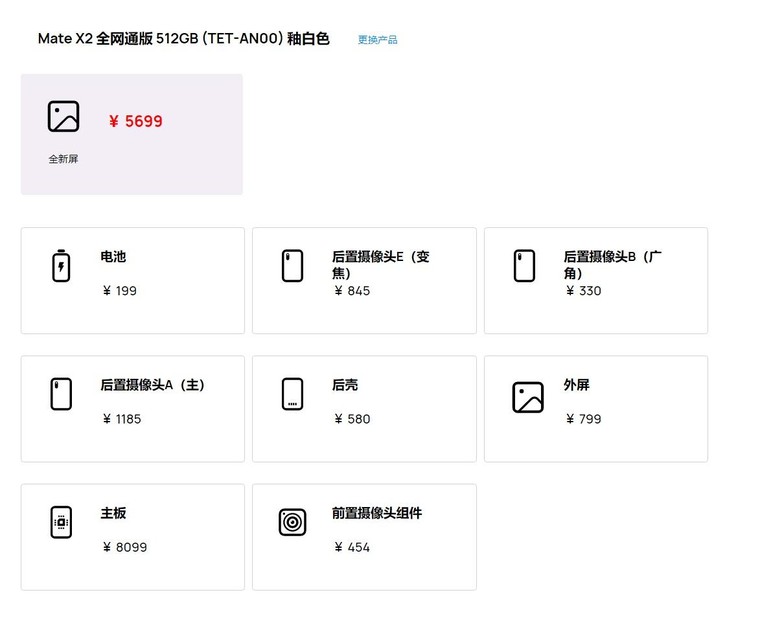Choose the 后置摄像头B（广角）title text
Image resolution: width=760 pixels, height=621 pixels.
coord(612,264)
